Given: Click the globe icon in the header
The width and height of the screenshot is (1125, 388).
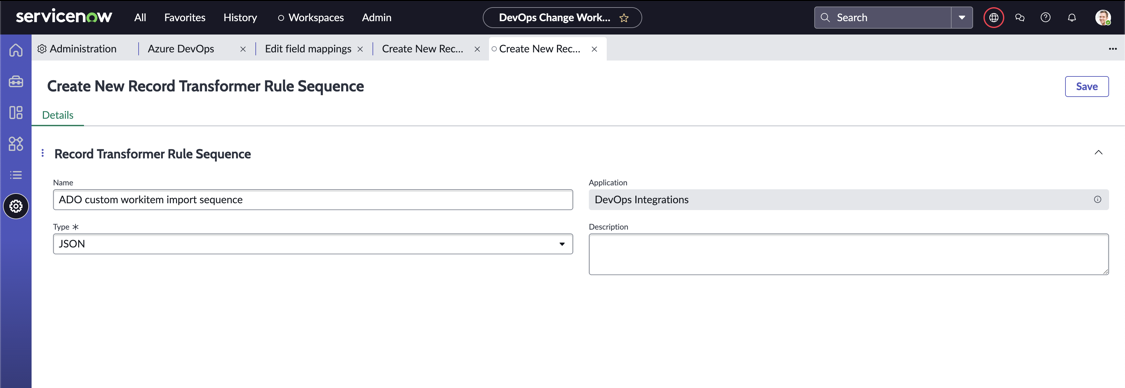Looking at the screenshot, I should pos(994,17).
